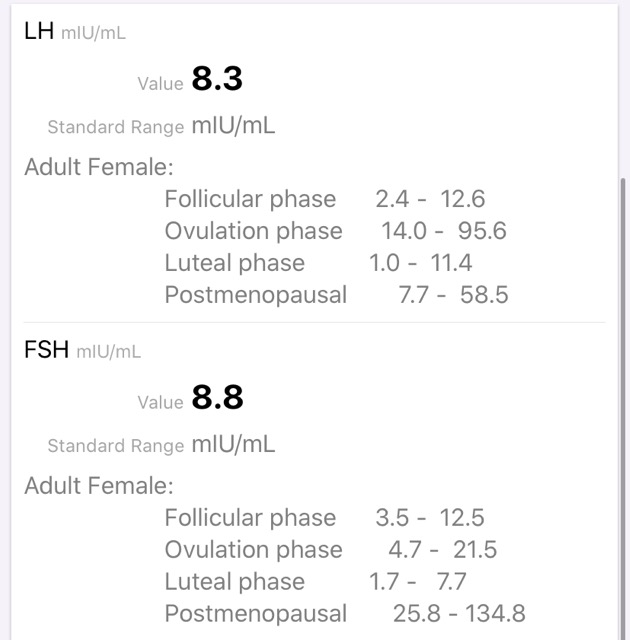Tap the FSH Ovulation phase 4.7 - 21.5 row
Screen dimensions: 630x640
(x=331, y=550)
